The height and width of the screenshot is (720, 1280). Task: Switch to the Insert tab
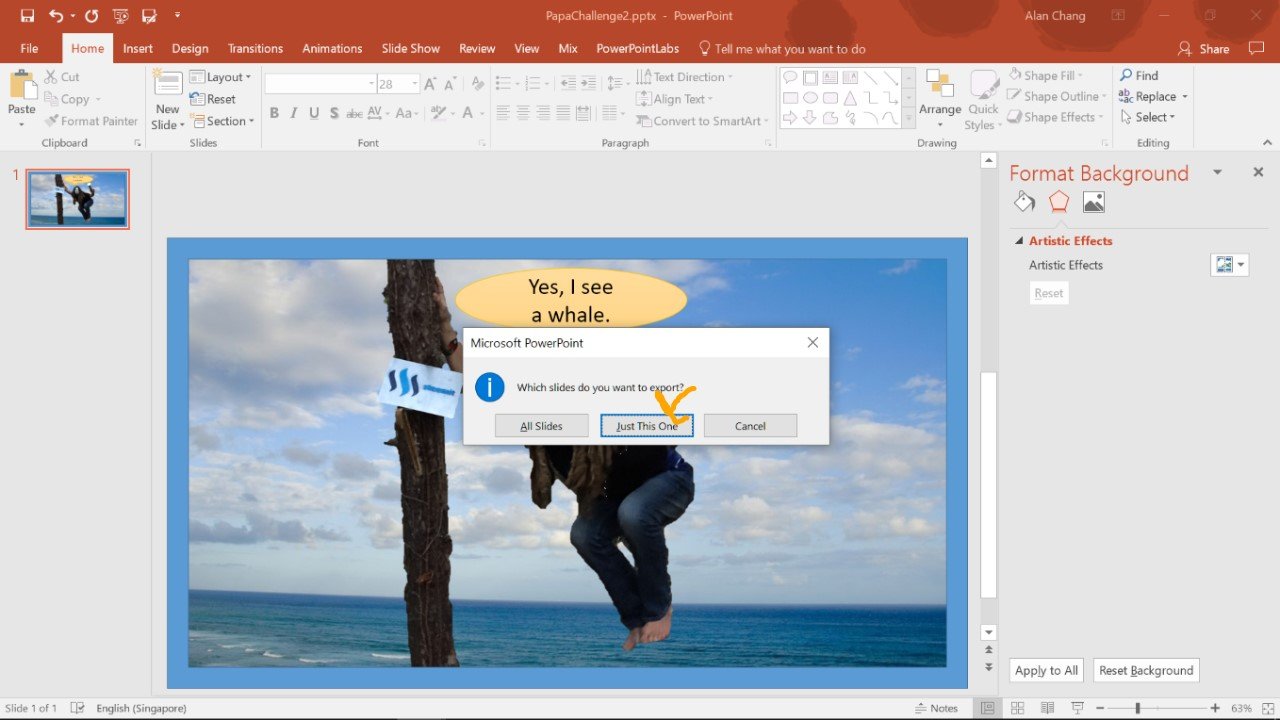(138, 48)
